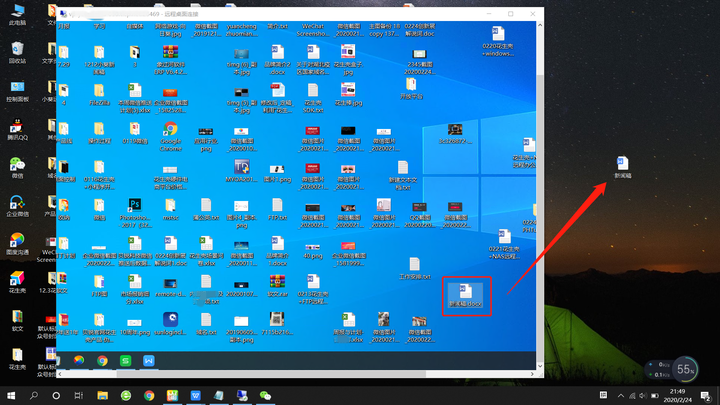
Task: Open 腾讯QQ desktop shortcut
Action: (17, 129)
